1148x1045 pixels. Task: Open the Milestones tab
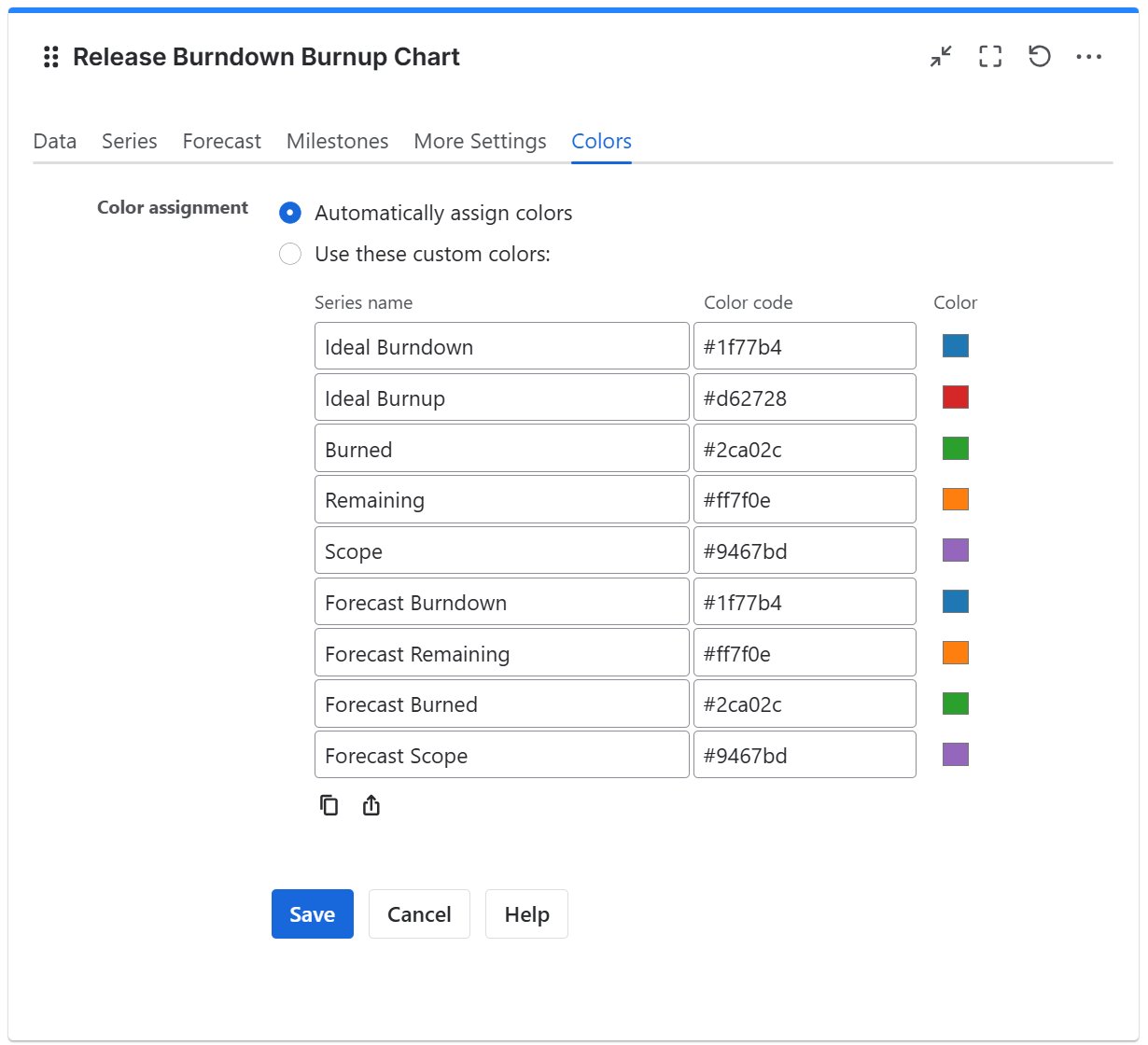(337, 141)
